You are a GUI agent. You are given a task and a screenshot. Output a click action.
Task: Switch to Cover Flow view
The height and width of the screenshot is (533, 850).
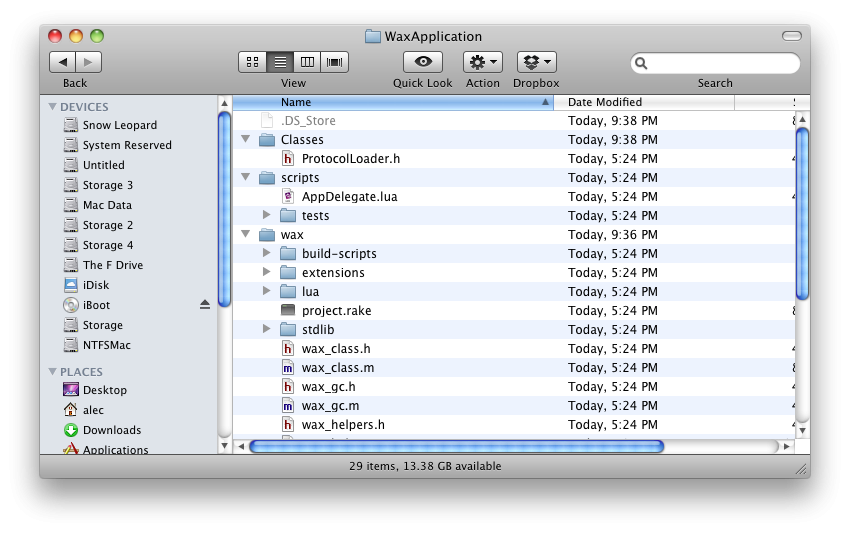pyautogui.click(x=334, y=62)
